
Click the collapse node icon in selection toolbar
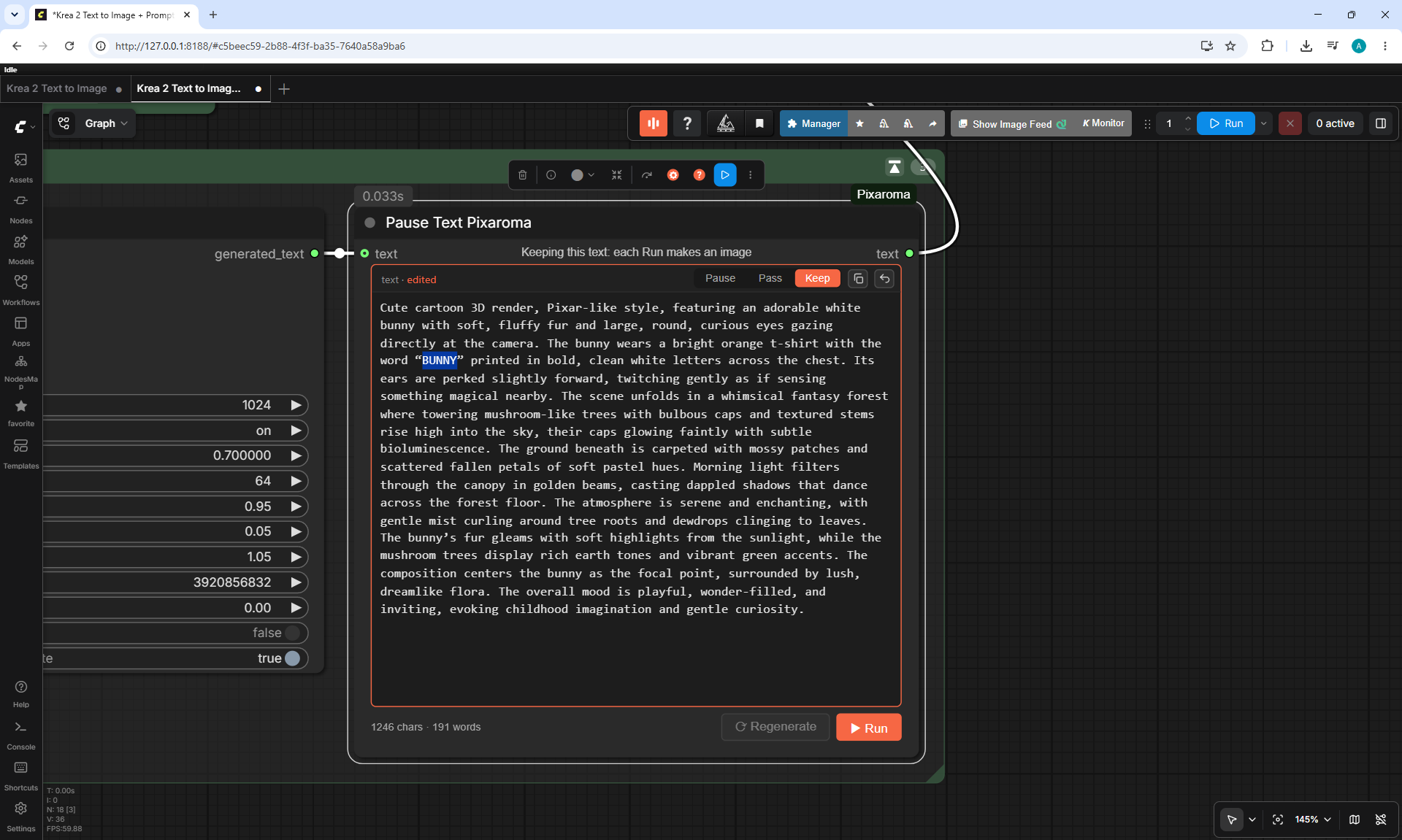click(x=617, y=174)
